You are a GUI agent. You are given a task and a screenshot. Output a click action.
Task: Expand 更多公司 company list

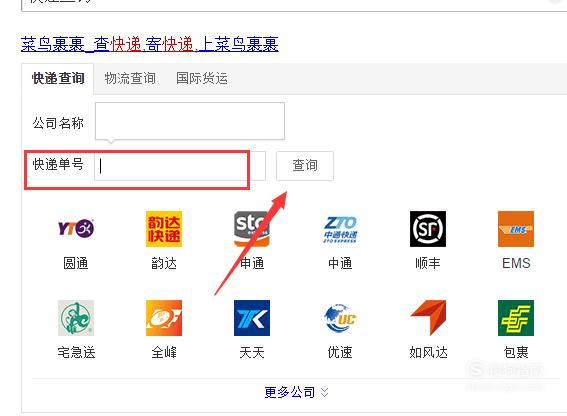296,392
